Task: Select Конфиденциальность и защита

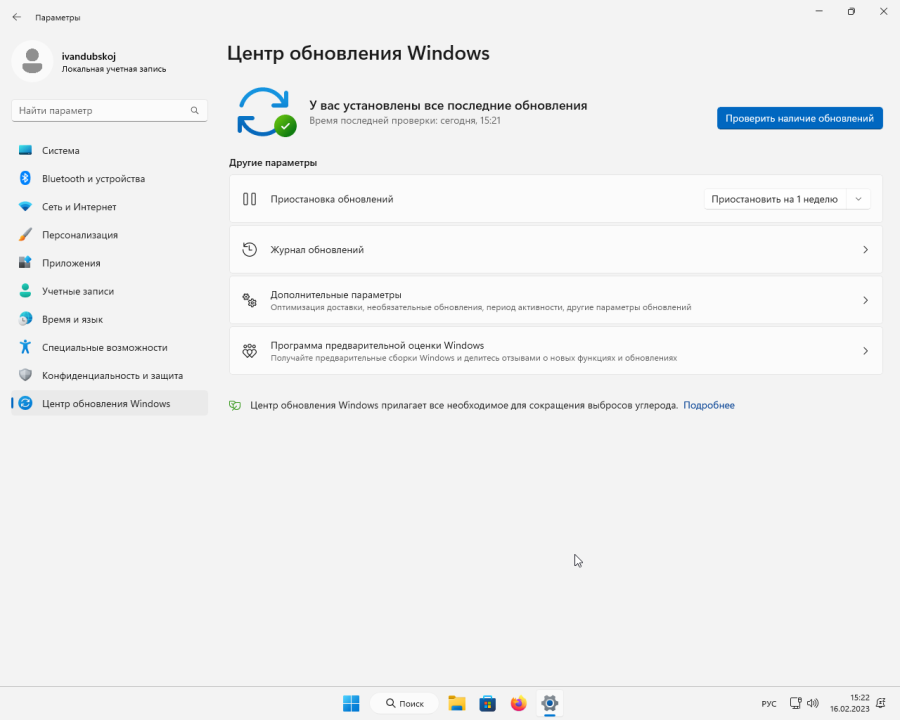Action: click(x=110, y=376)
